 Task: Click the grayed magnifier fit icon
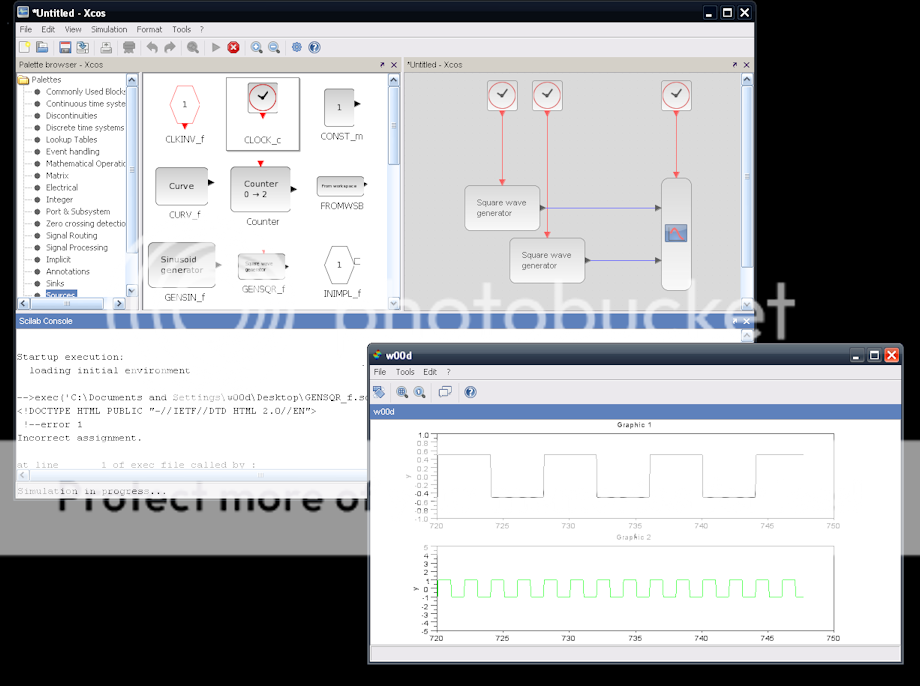pos(192,48)
